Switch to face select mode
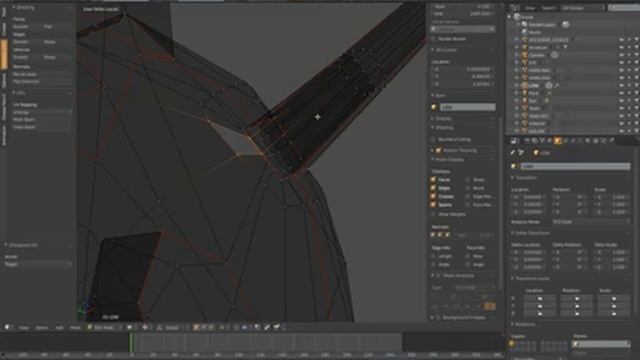 (211, 327)
